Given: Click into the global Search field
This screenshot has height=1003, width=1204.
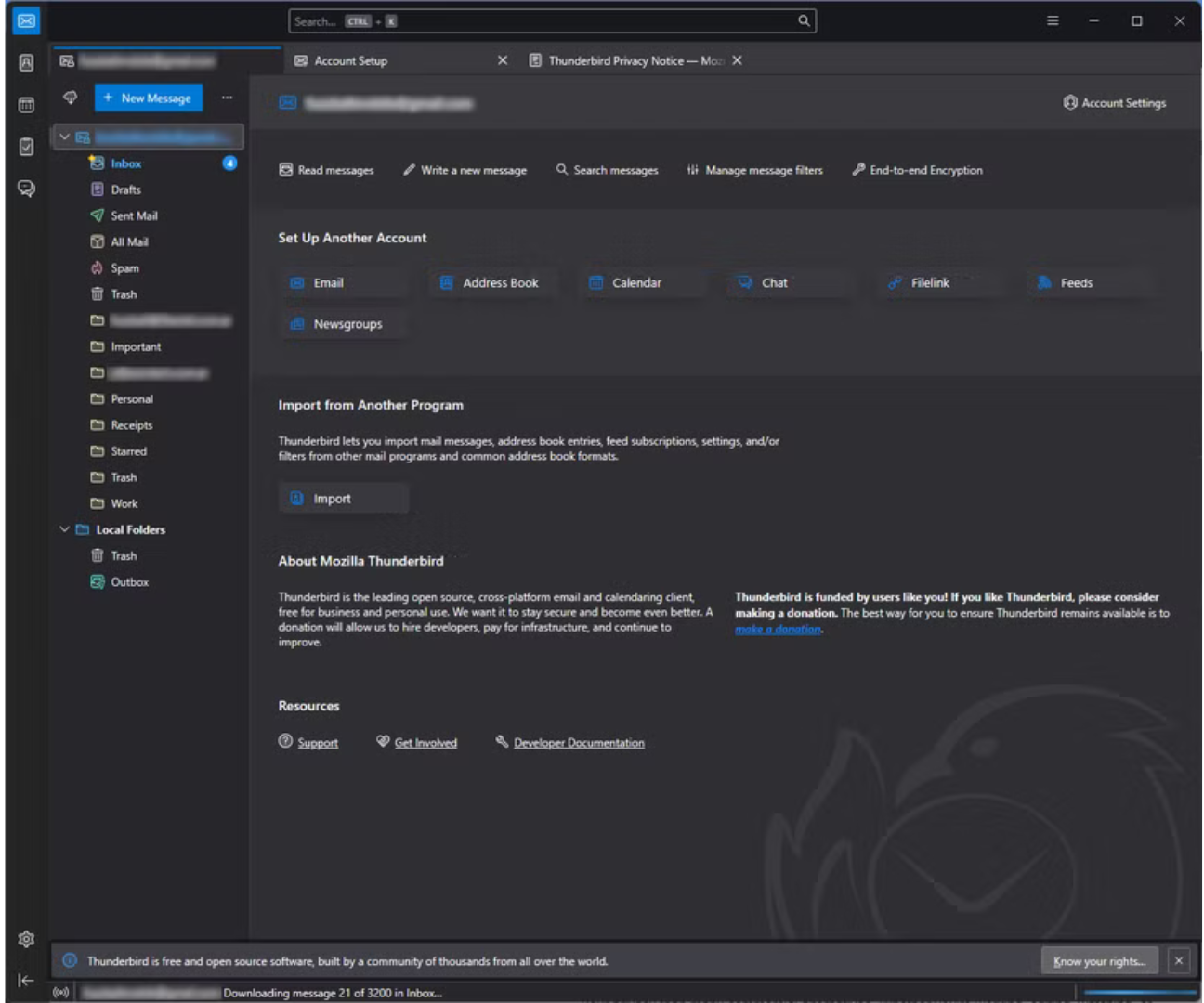Looking at the screenshot, I should point(543,20).
